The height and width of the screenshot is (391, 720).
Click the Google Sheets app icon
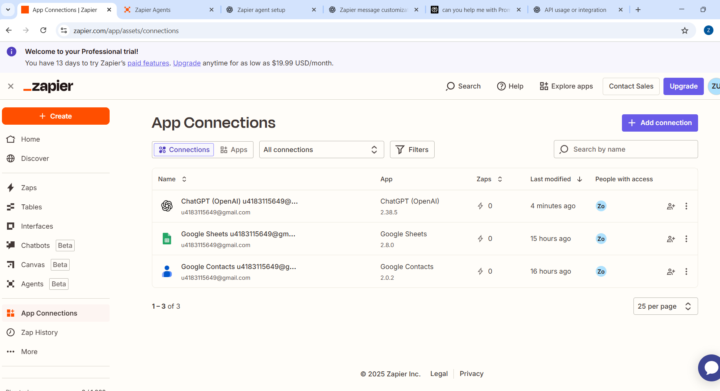point(167,239)
